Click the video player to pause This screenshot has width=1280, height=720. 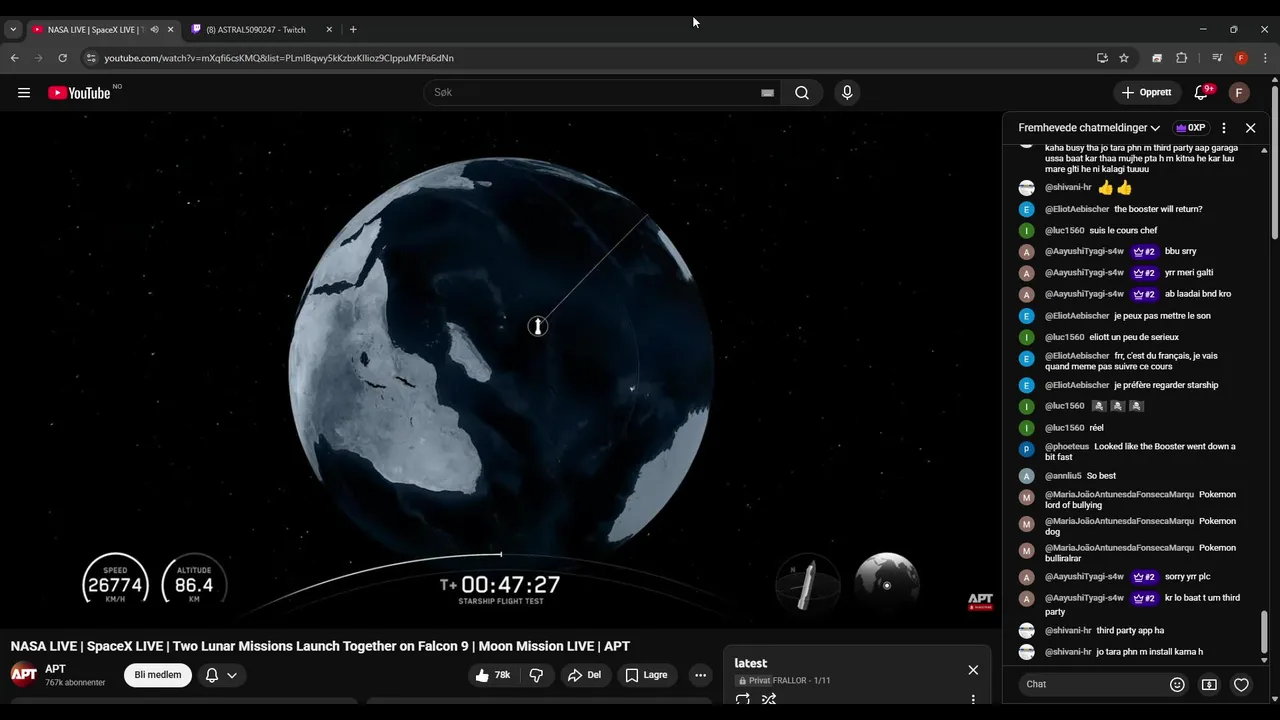pyautogui.click(x=500, y=370)
